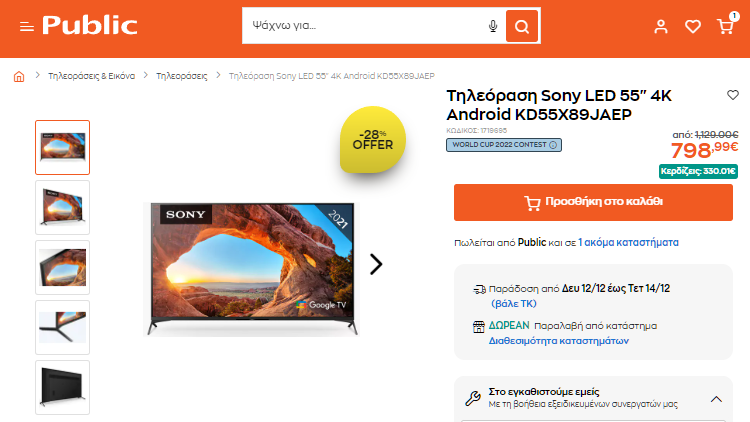750x422 pixels.
Task: Open 'Διαθεσιμότητα καταστημάτων' link
Action: click(559, 341)
